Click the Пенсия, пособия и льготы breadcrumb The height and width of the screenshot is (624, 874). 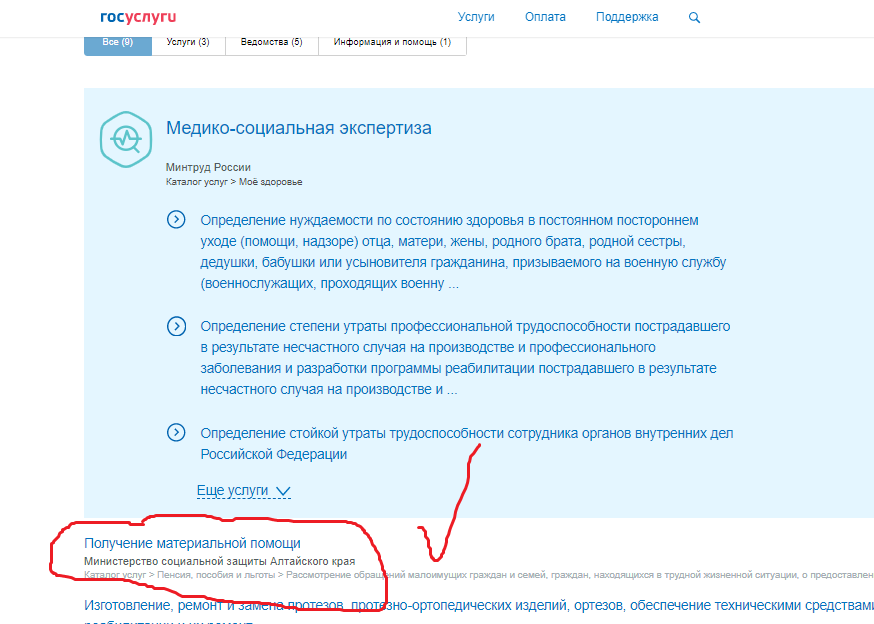click(x=216, y=574)
